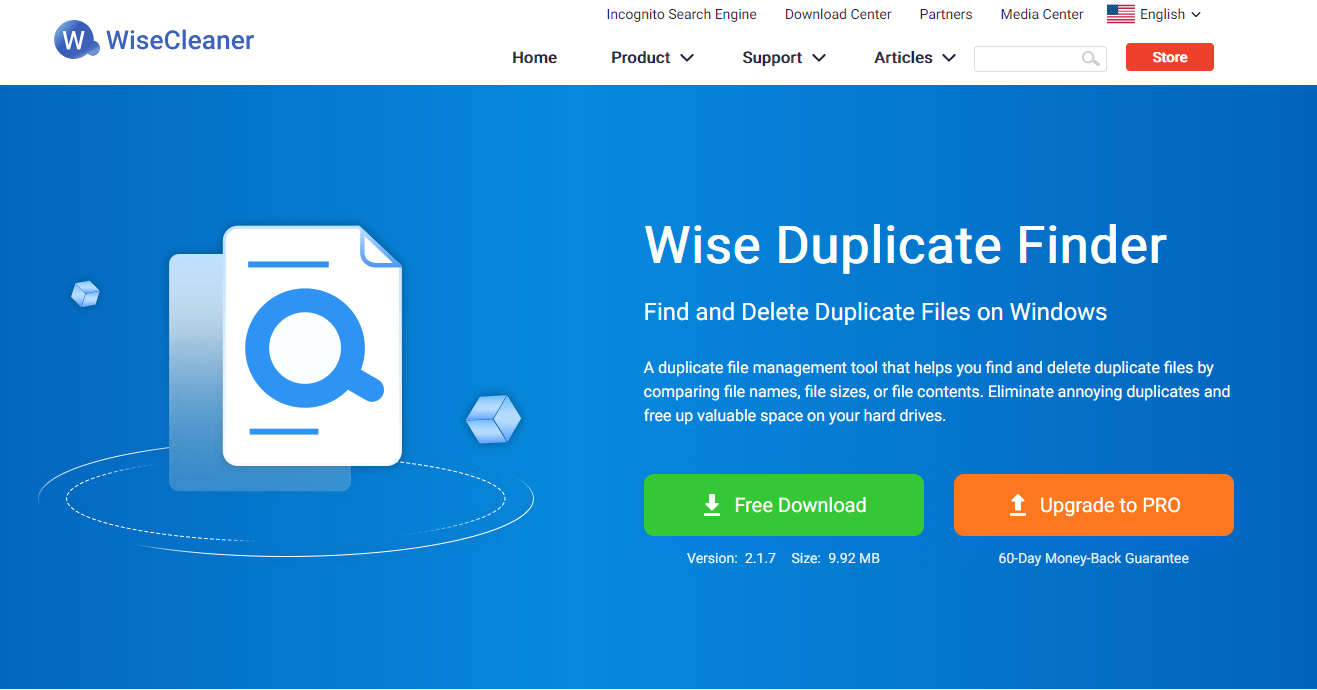Click the 60-Day Money-Back Guarantee text

pyautogui.click(x=1093, y=559)
